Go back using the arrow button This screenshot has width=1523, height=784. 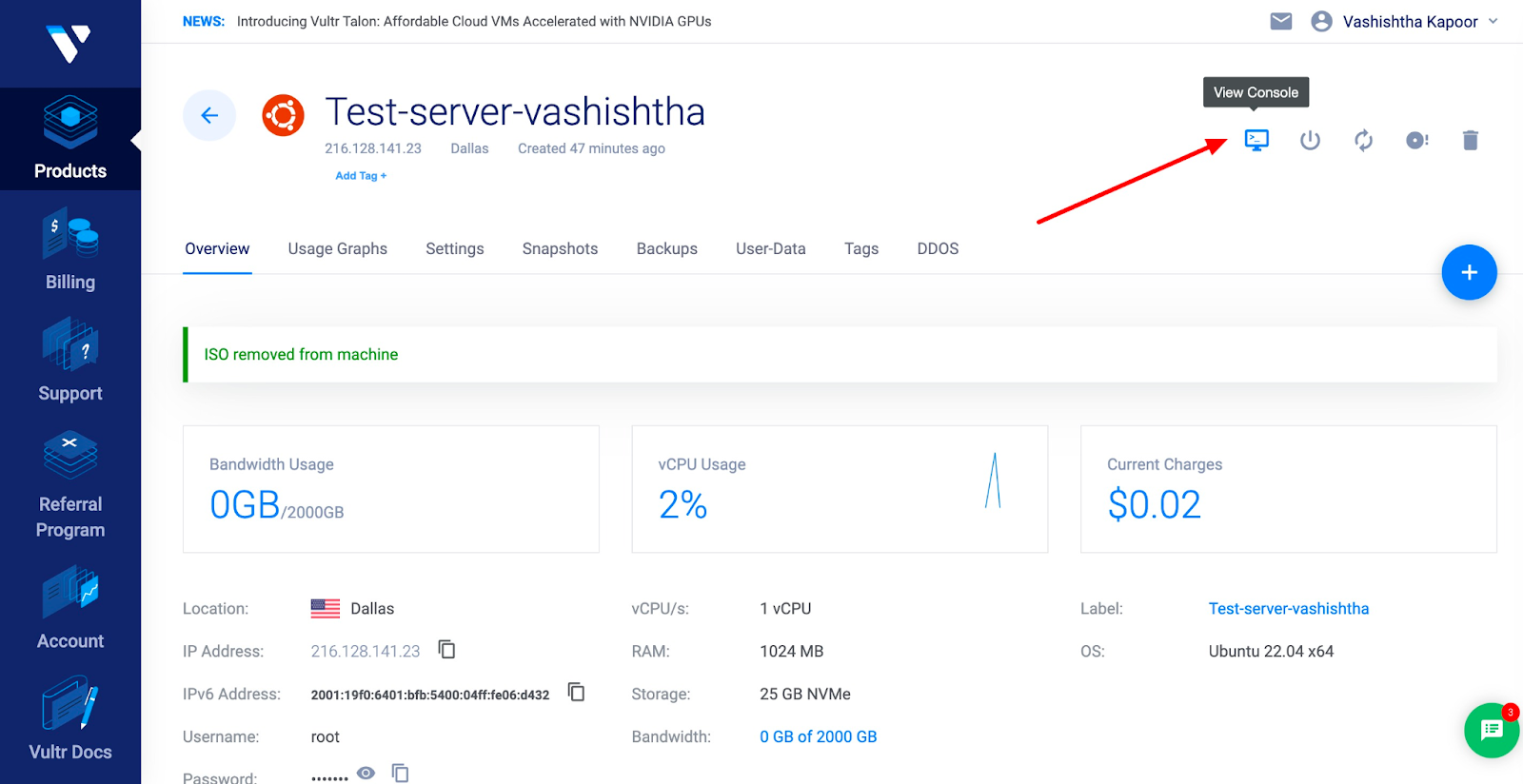click(x=209, y=115)
